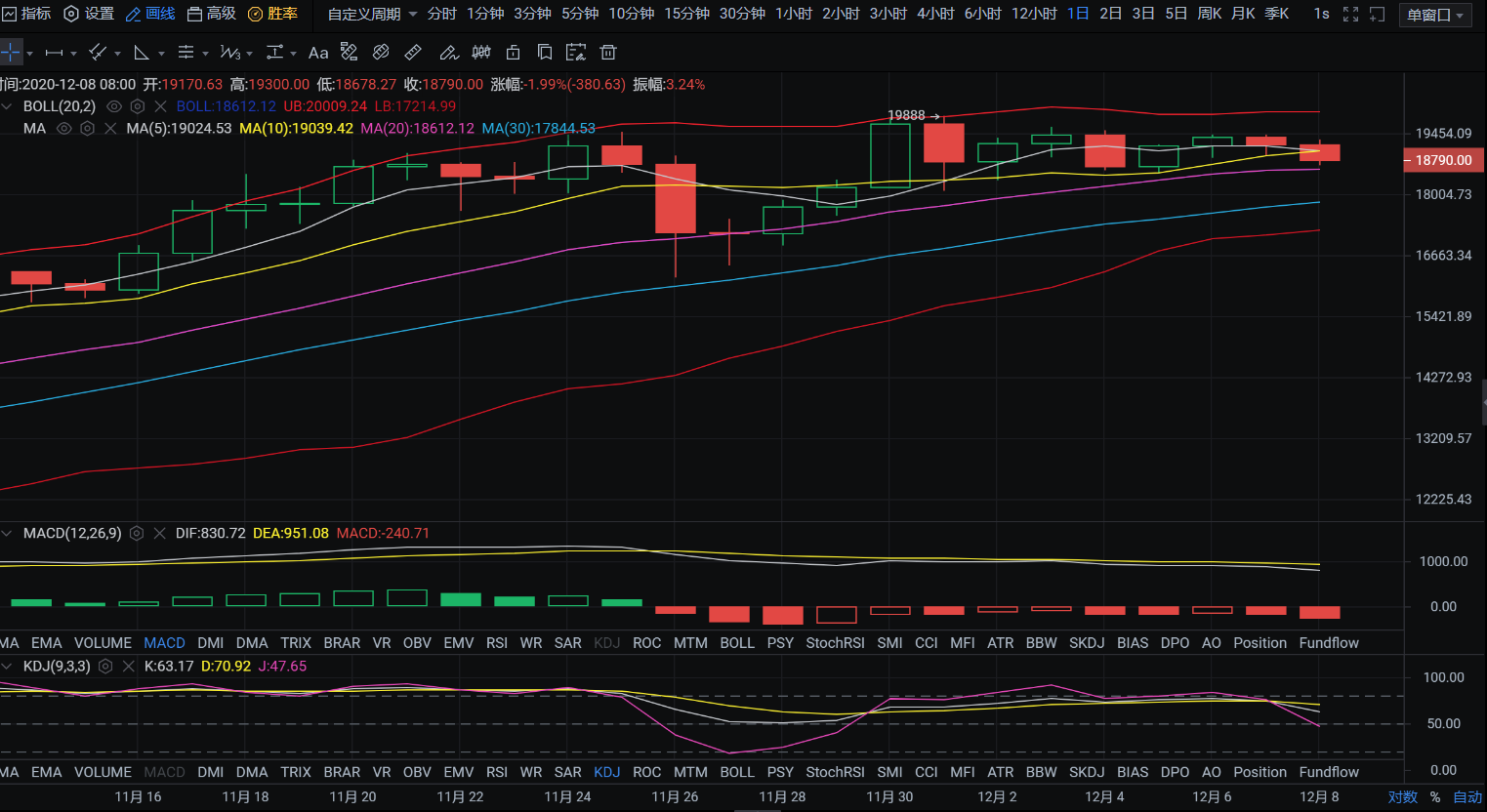
Task: Click the text annotation 'Aa' tool
Action: pyautogui.click(x=318, y=53)
